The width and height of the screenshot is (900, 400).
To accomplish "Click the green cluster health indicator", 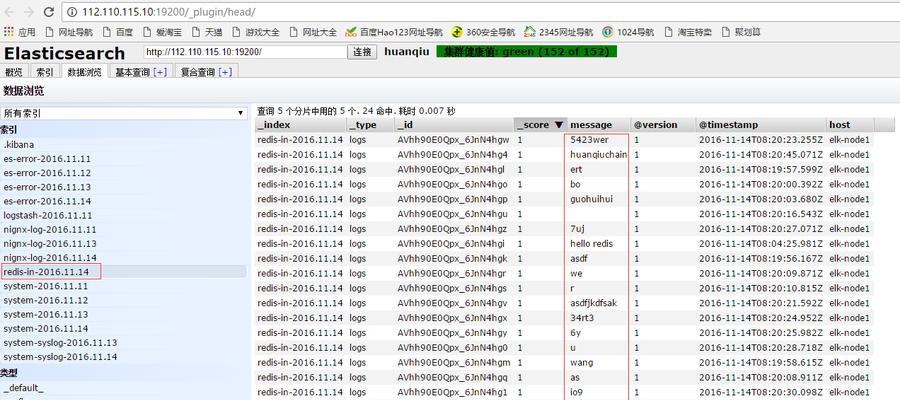I will (526, 52).
